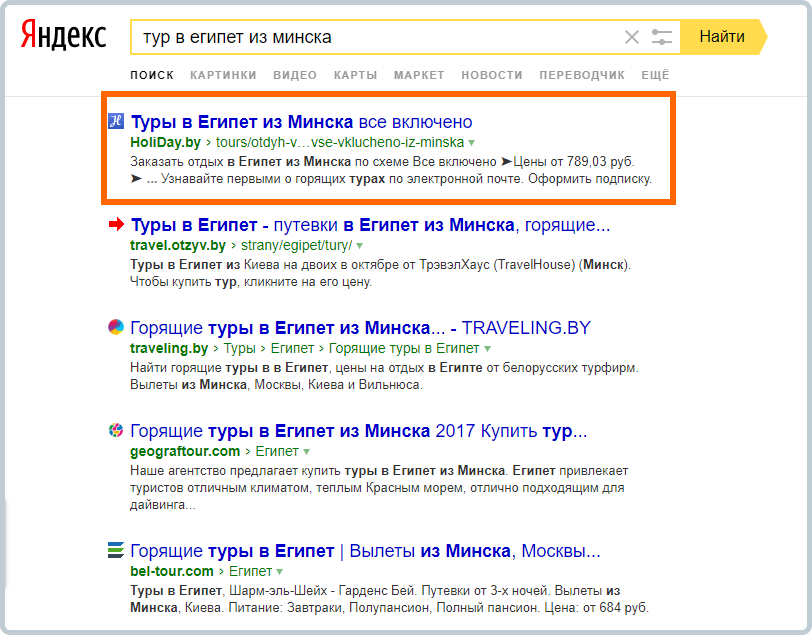Open the Ещё menu
The height and width of the screenshot is (635, 812).
(x=655, y=75)
